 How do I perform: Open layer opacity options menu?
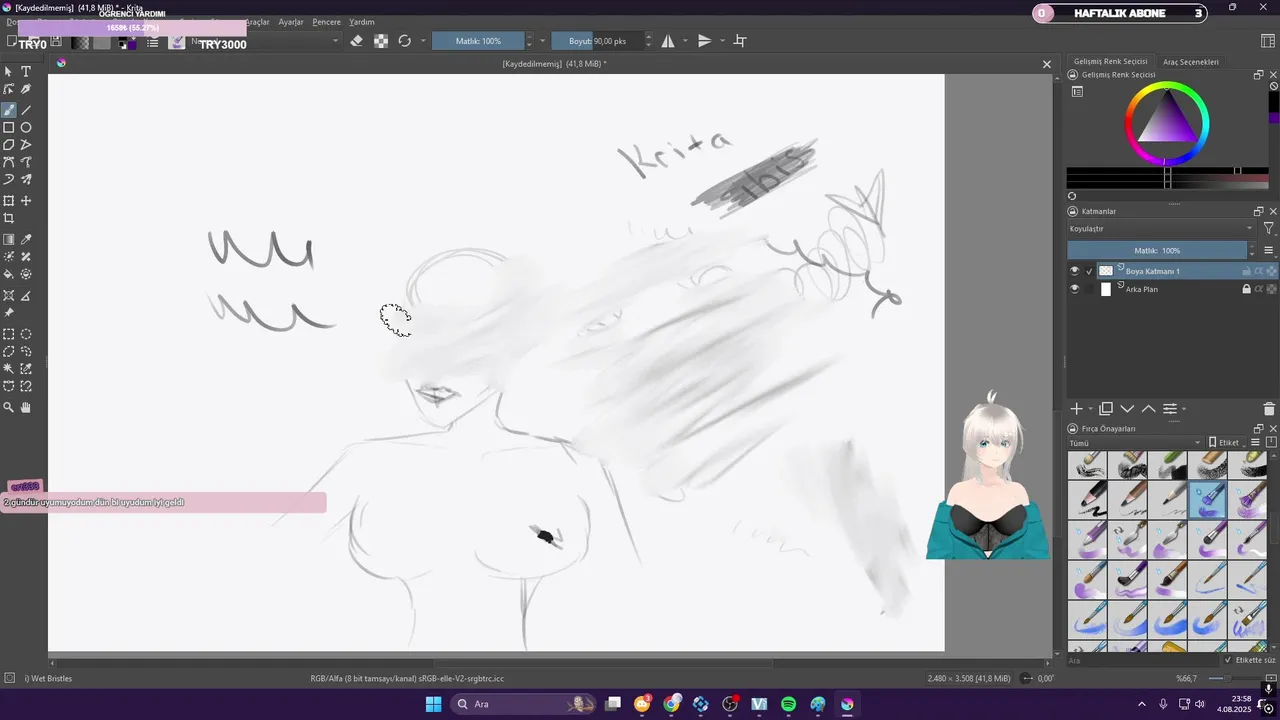pyautogui.click(x=1268, y=250)
